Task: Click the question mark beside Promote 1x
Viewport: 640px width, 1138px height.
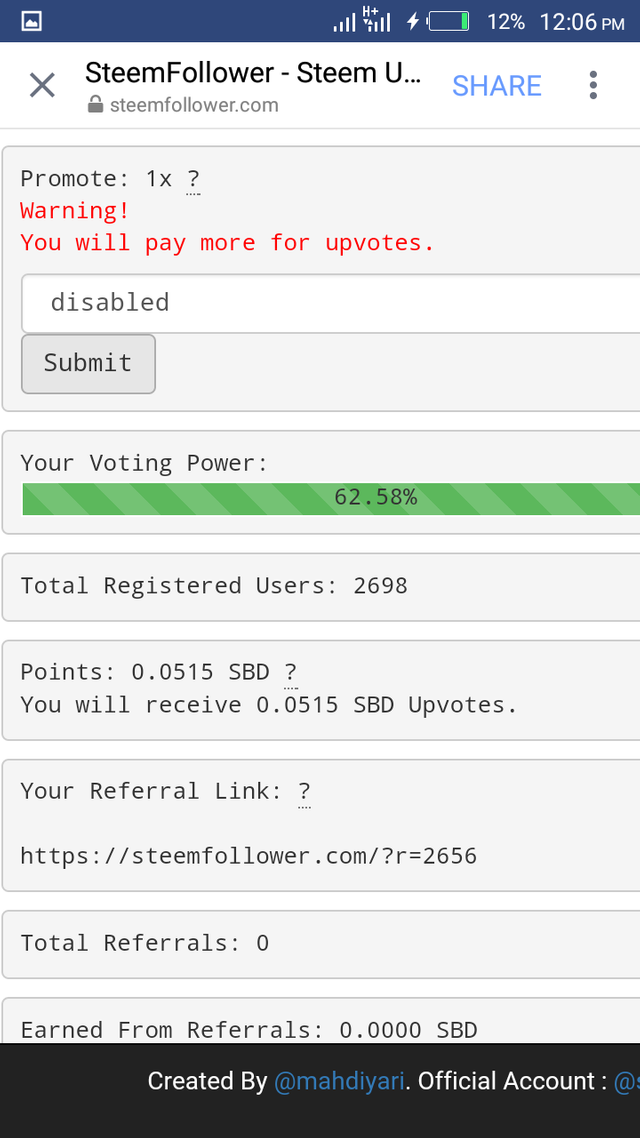Action: pyautogui.click(x=193, y=179)
